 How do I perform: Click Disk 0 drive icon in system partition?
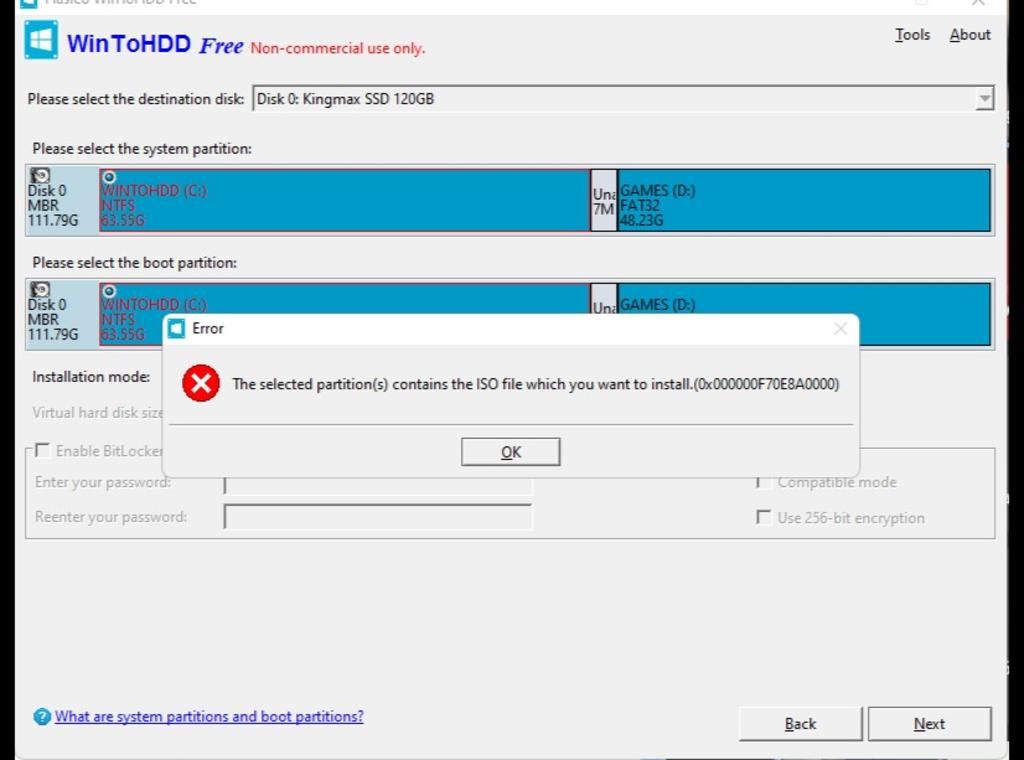40,175
